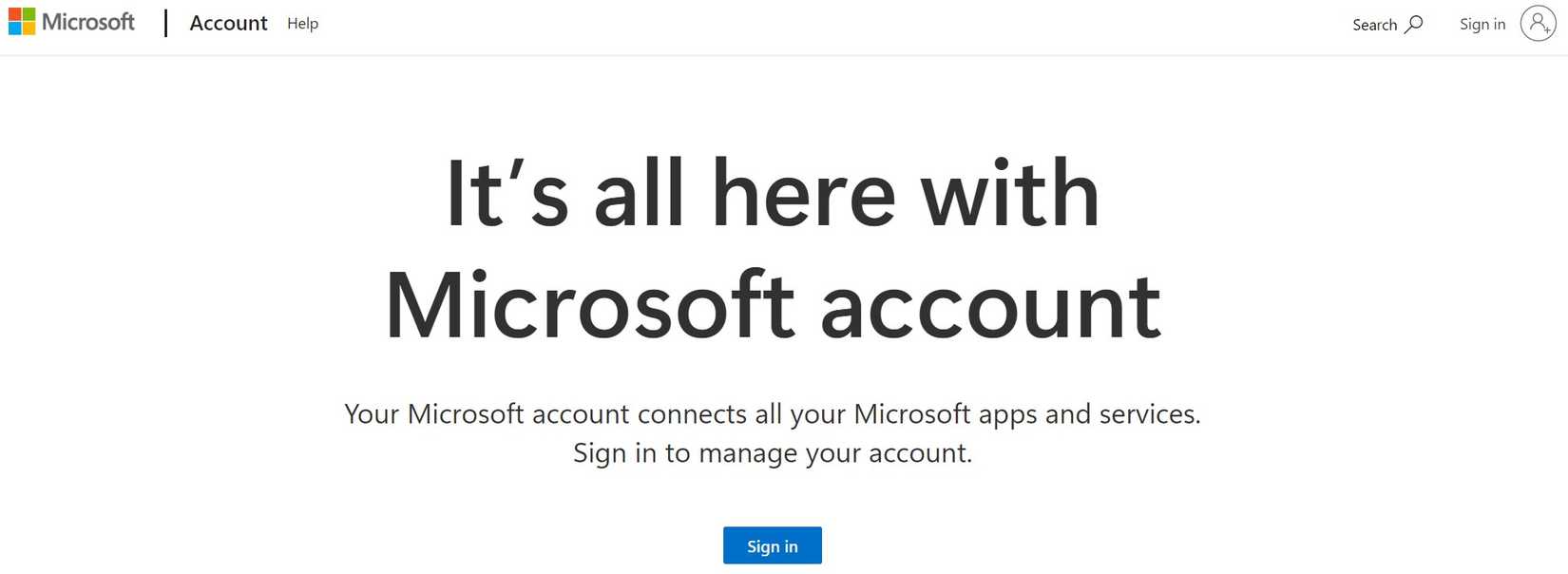The width and height of the screenshot is (1568, 574).
Task: Select Account in the top navigation
Action: pyautogui.click(x=228, y=23)
